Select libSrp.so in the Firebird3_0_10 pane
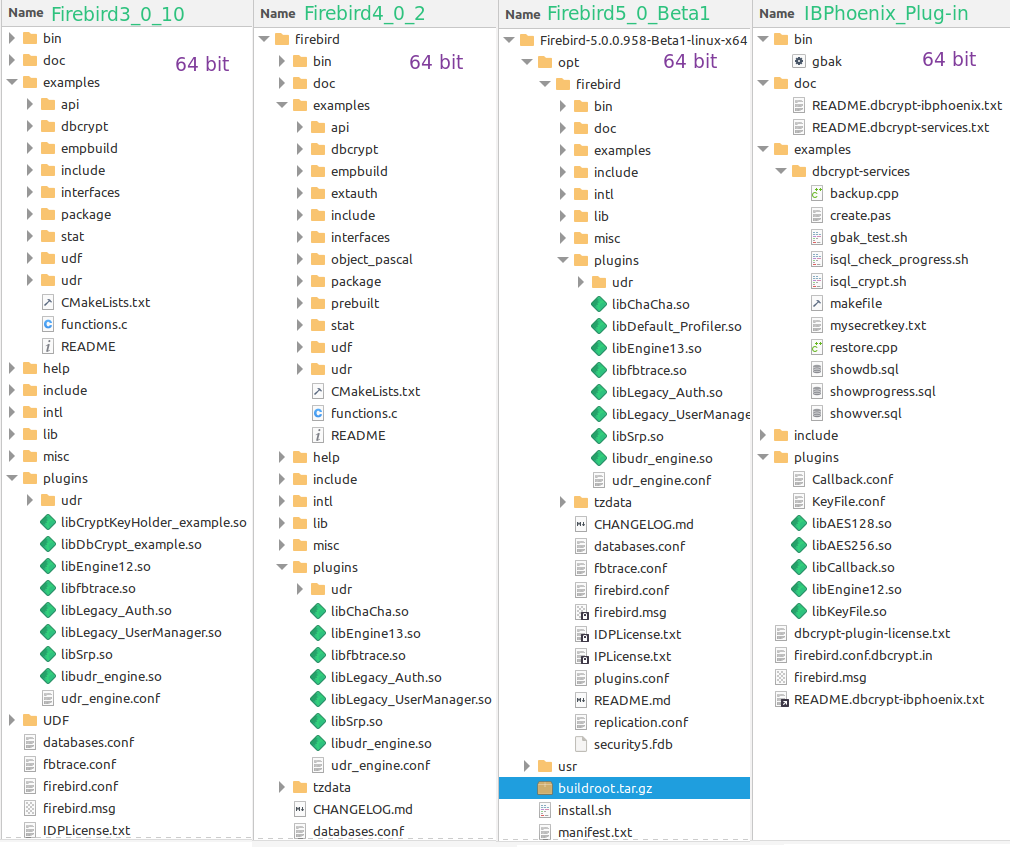Screen dimensions: 1010x850 [x=86, y=654]
